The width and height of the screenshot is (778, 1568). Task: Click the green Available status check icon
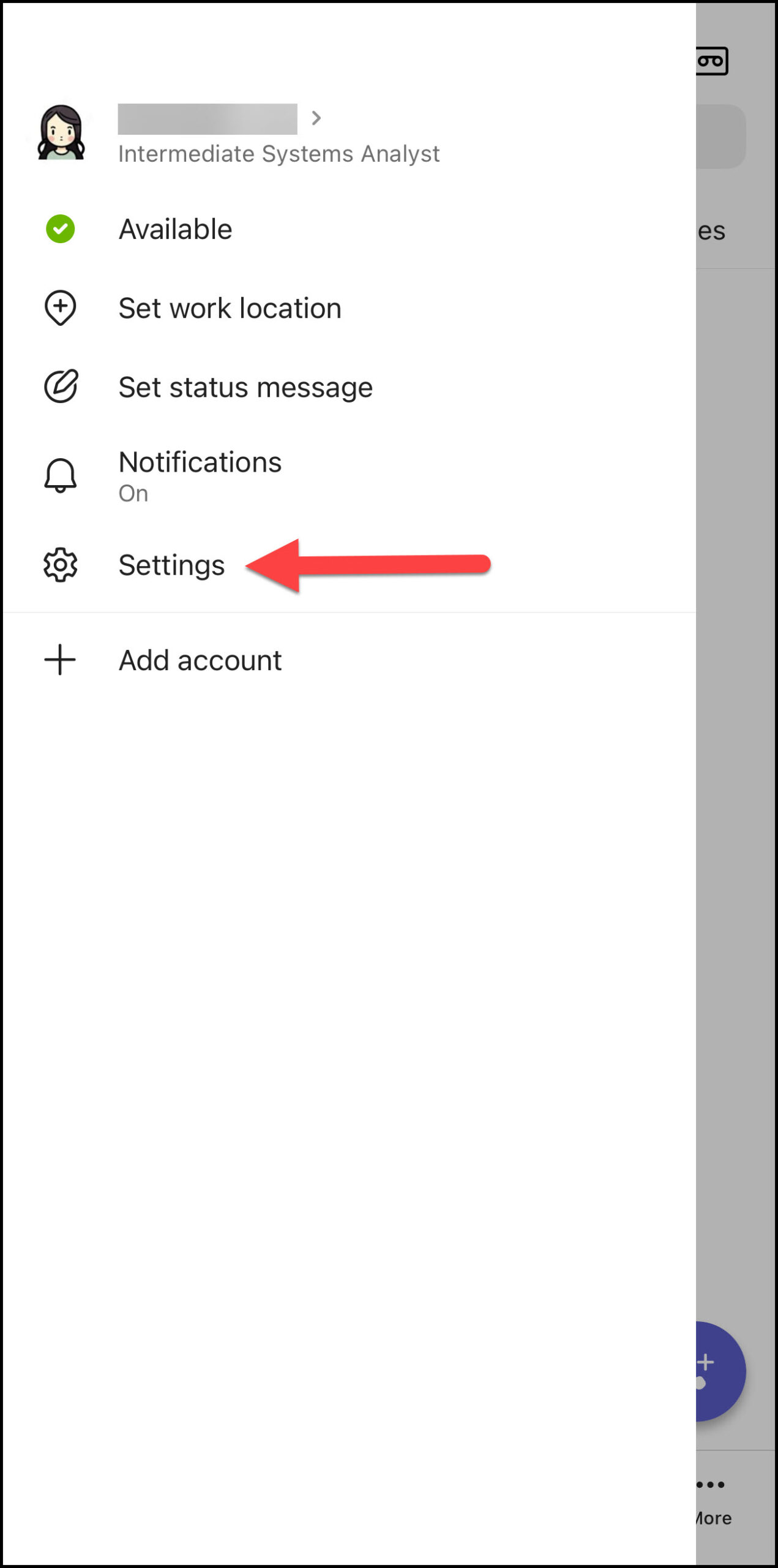pyautogui.click(x=60, y=228)
